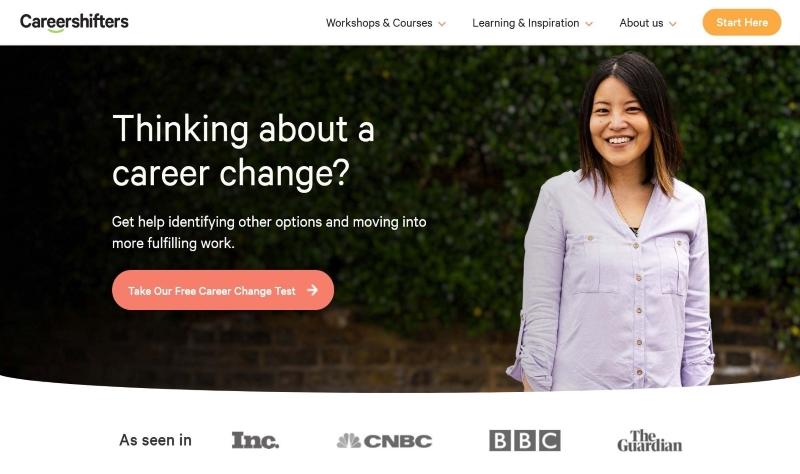Click the fulfilling work subheading text
Image resolution: width=800 pixels, height=474 pixels.
click(269, 232)
